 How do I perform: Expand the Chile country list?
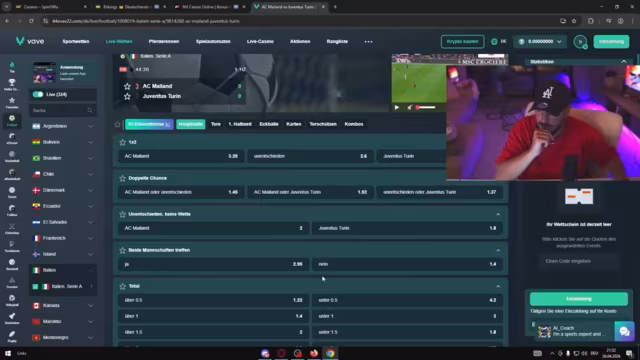pos(90,174)
